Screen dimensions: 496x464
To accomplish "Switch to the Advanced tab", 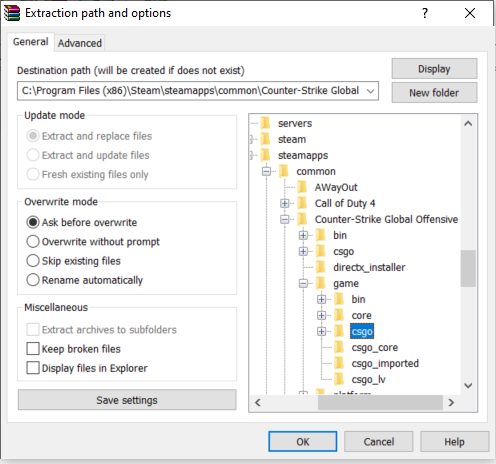I will [80, 43].
